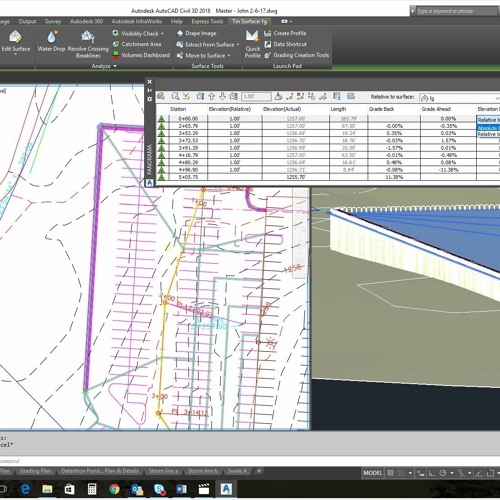
Task: Click the Adjacent Elevations by Reference icon
Action: [x=289, y=96]
